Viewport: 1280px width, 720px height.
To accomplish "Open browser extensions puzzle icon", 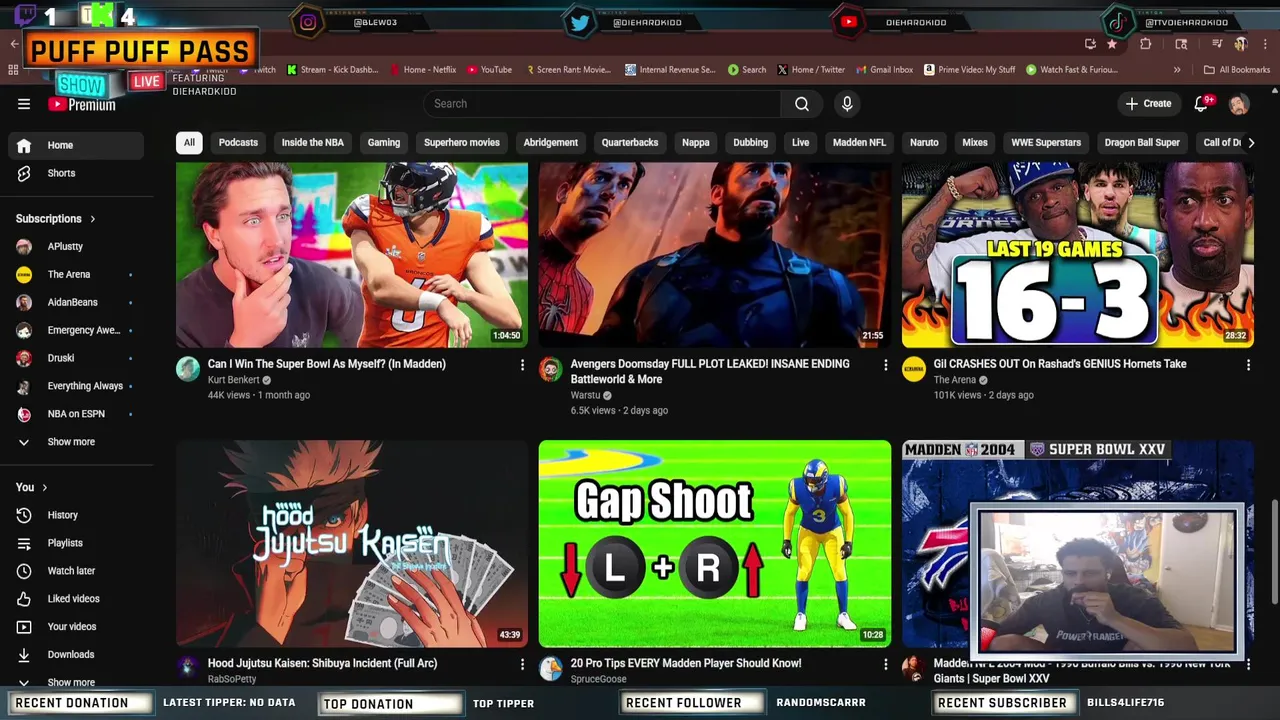I will pyautogui.click(x=1146, y=44).
